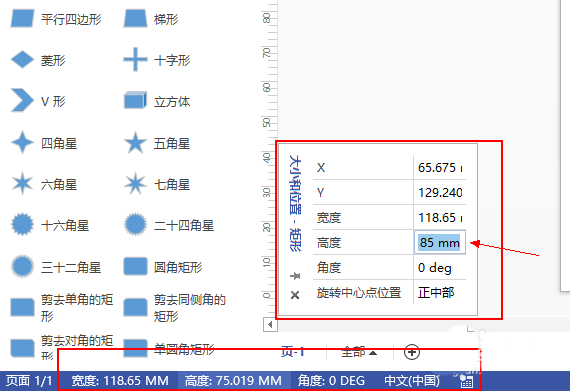Choose the 十字形 cross shape

(157, 60)
